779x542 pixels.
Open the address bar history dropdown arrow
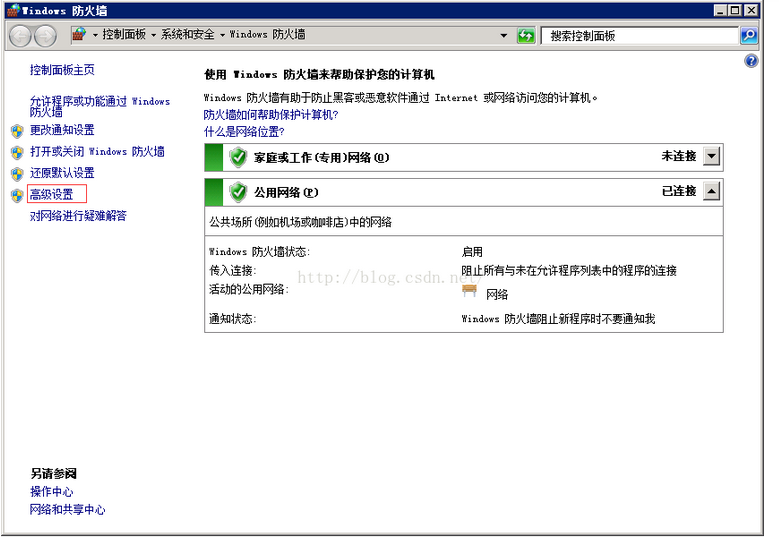click(504, 35)
